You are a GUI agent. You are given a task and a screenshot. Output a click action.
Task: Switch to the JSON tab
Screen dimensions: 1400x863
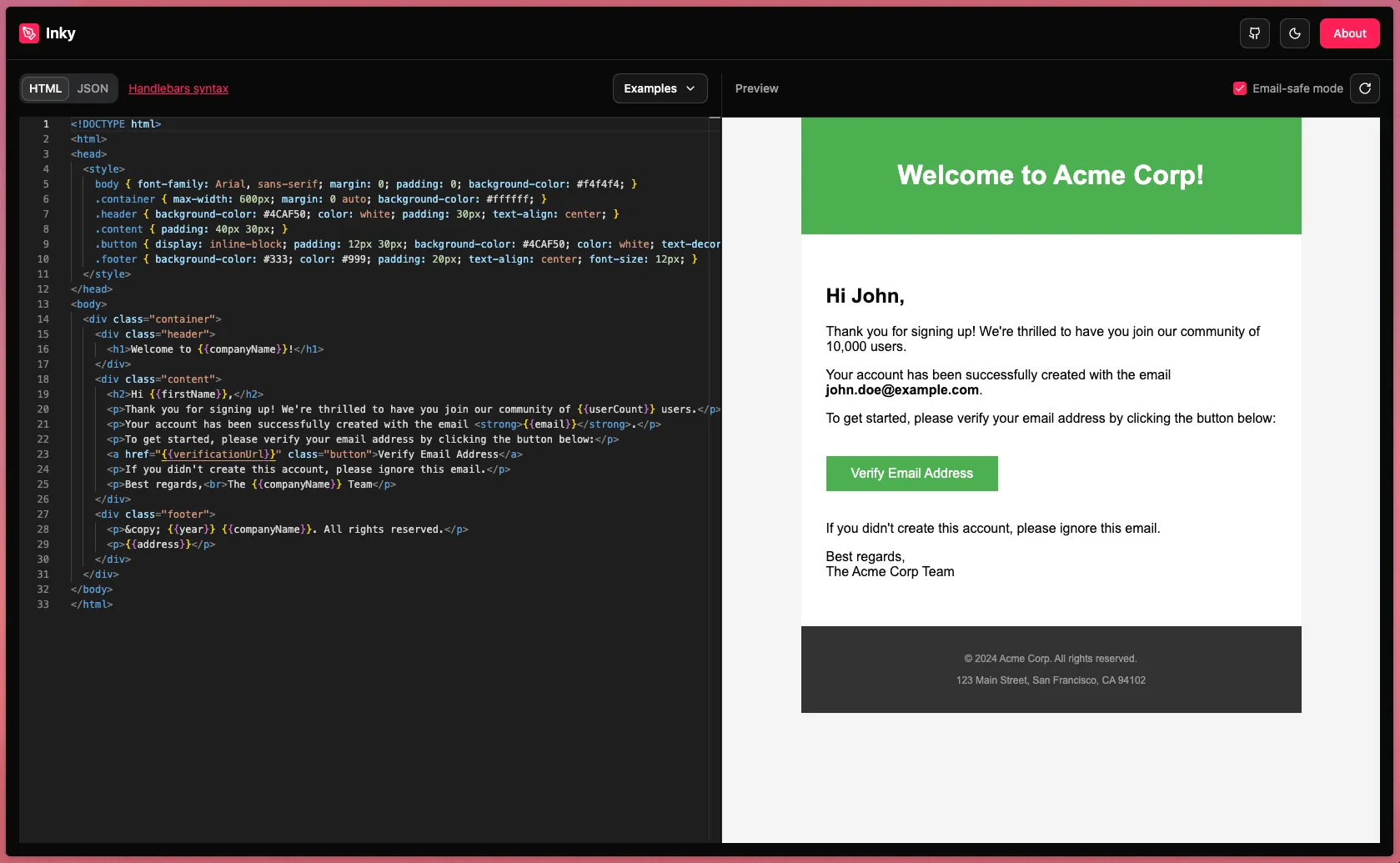[93, 88]
